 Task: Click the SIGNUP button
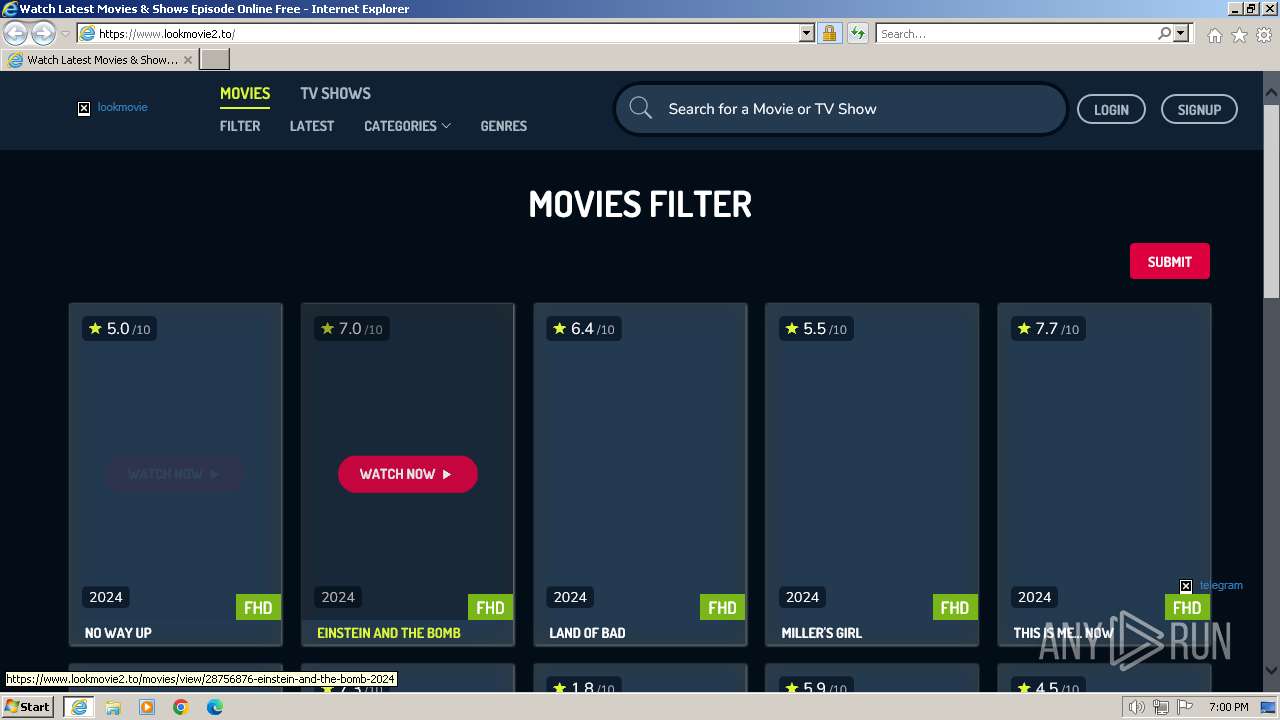point(1199,109)
